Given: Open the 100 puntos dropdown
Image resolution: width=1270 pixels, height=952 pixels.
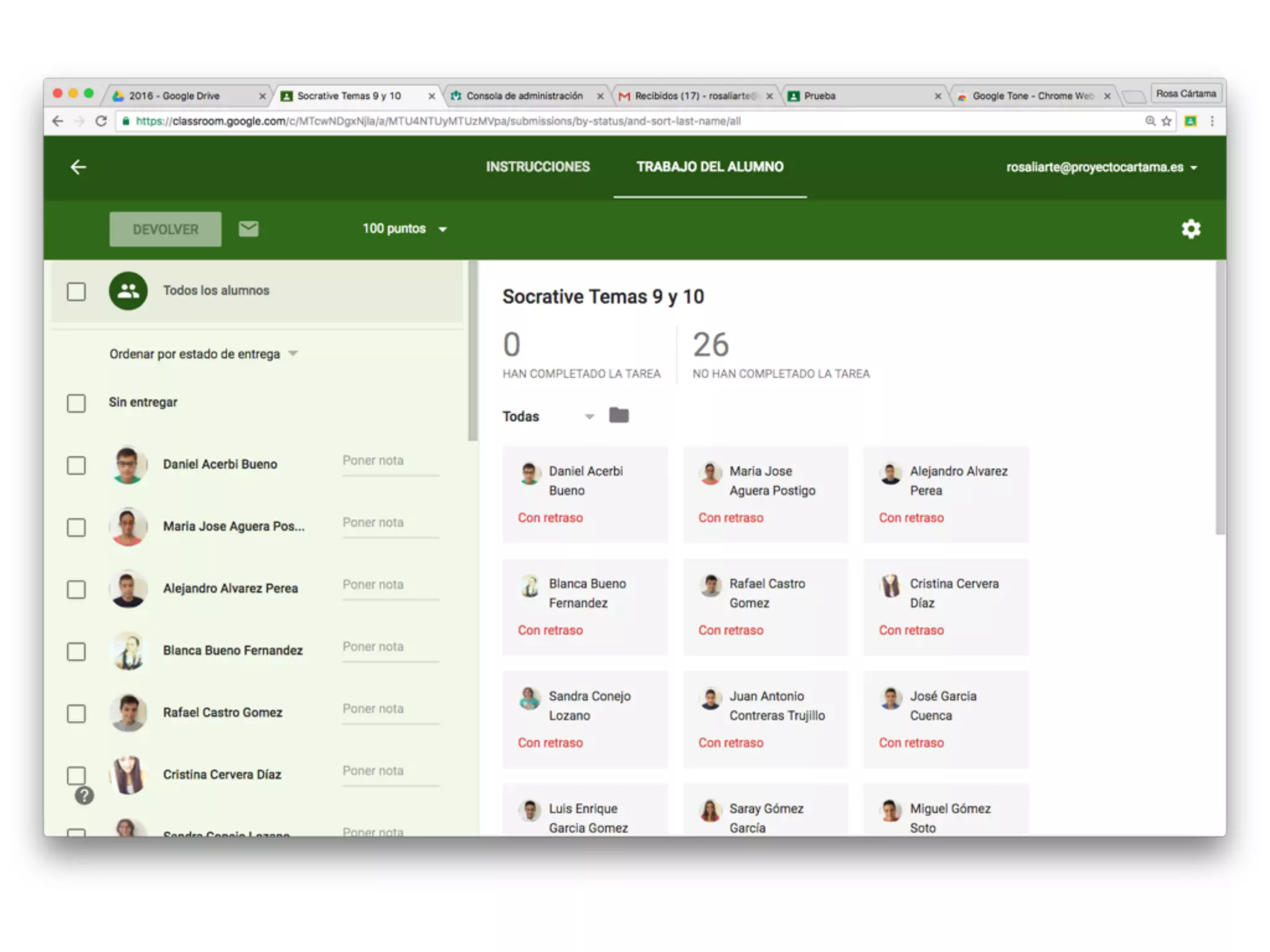Looking at the screenshot, I should click(404, 229).
